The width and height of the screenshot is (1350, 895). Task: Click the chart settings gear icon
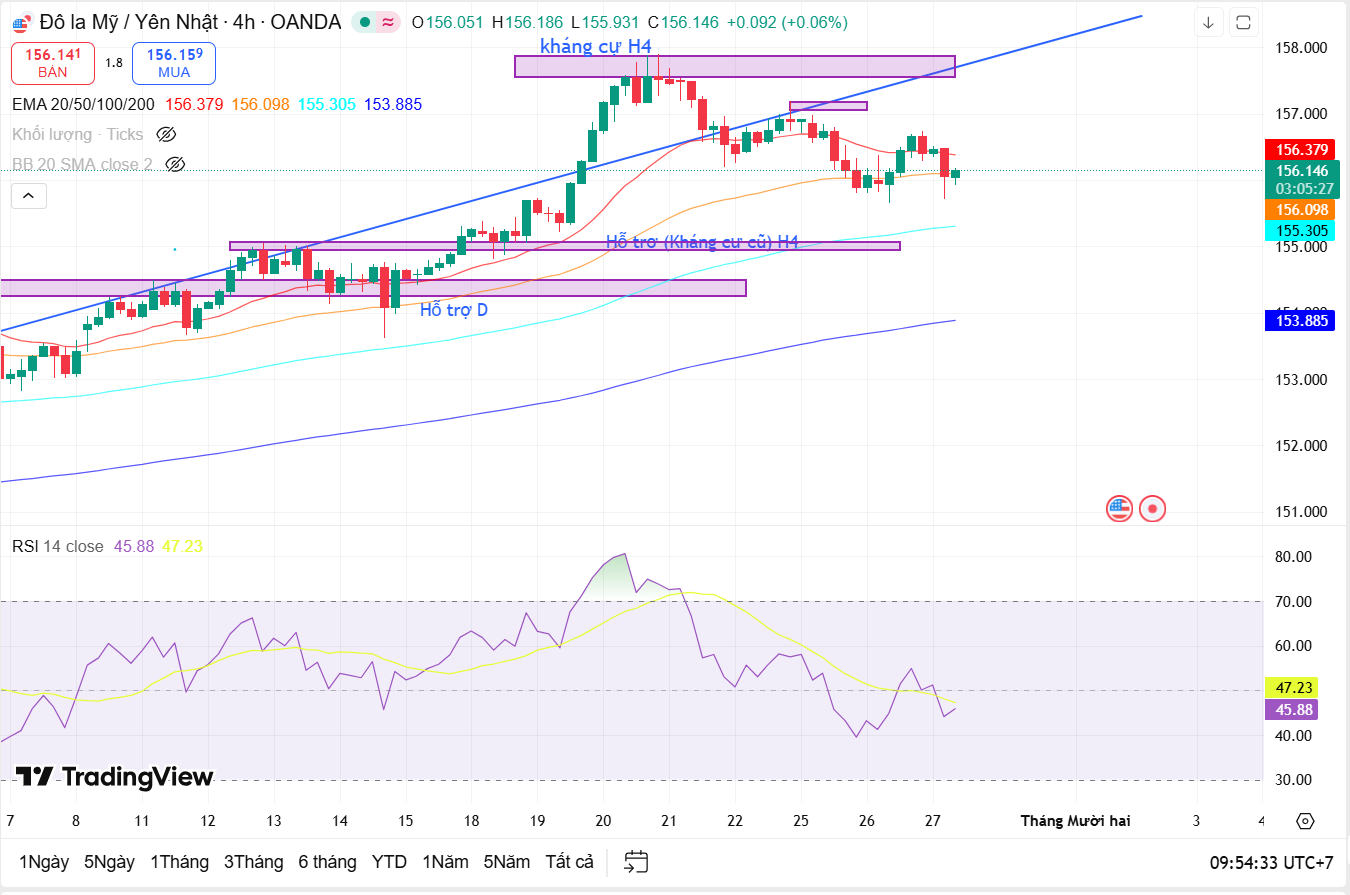click(1304, 821)
